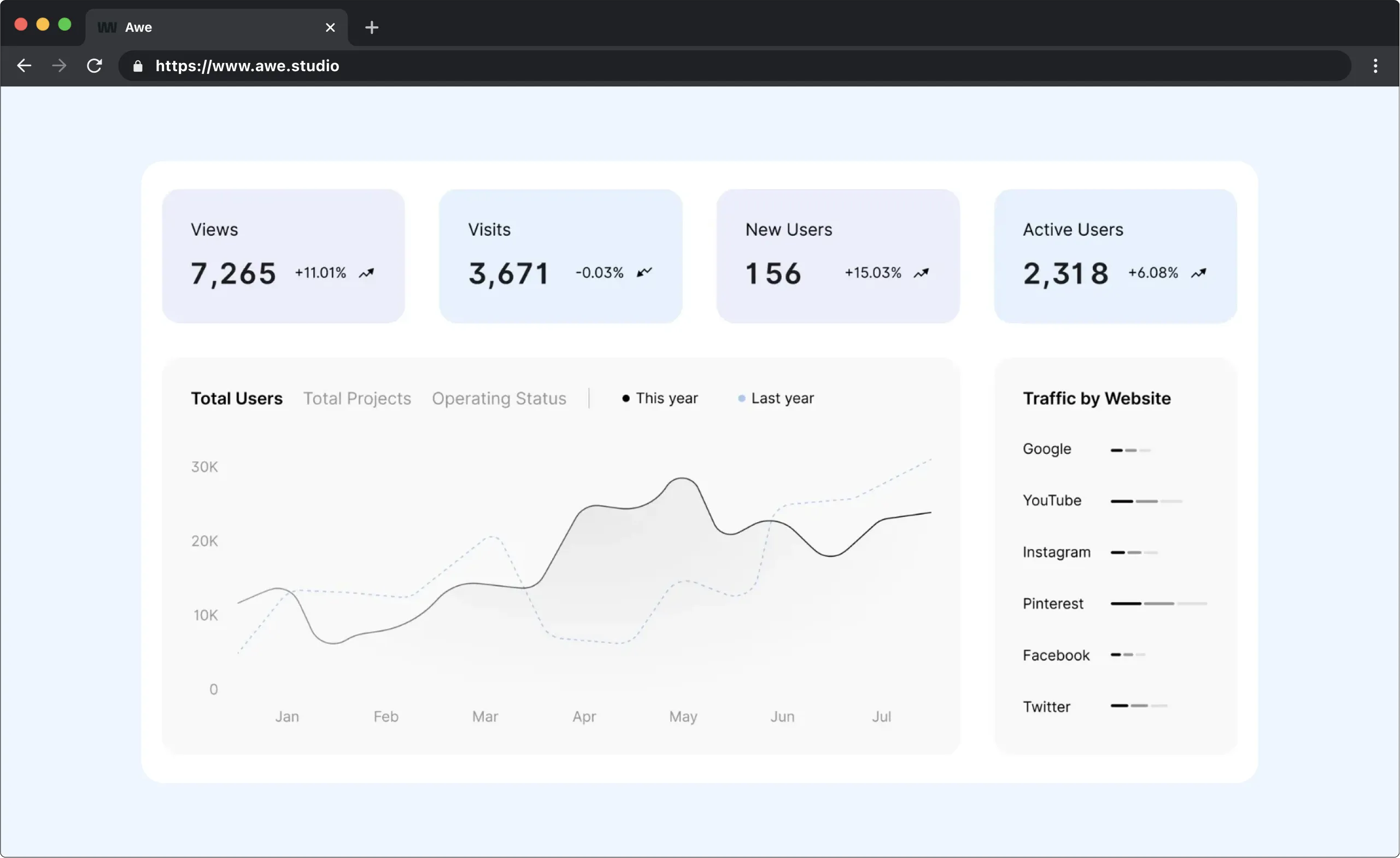Click the browser back arrow

[24, 66]
